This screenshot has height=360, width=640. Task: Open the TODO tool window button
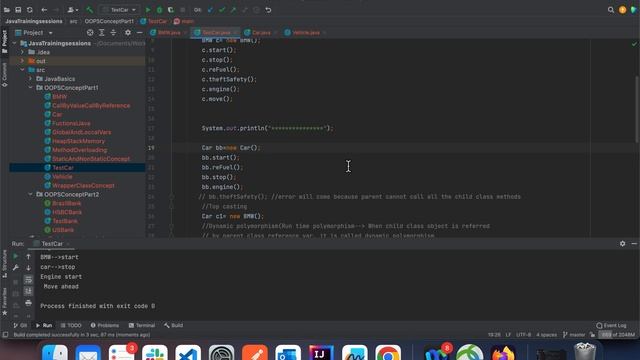pyautogui.click(x=71, y=325)
